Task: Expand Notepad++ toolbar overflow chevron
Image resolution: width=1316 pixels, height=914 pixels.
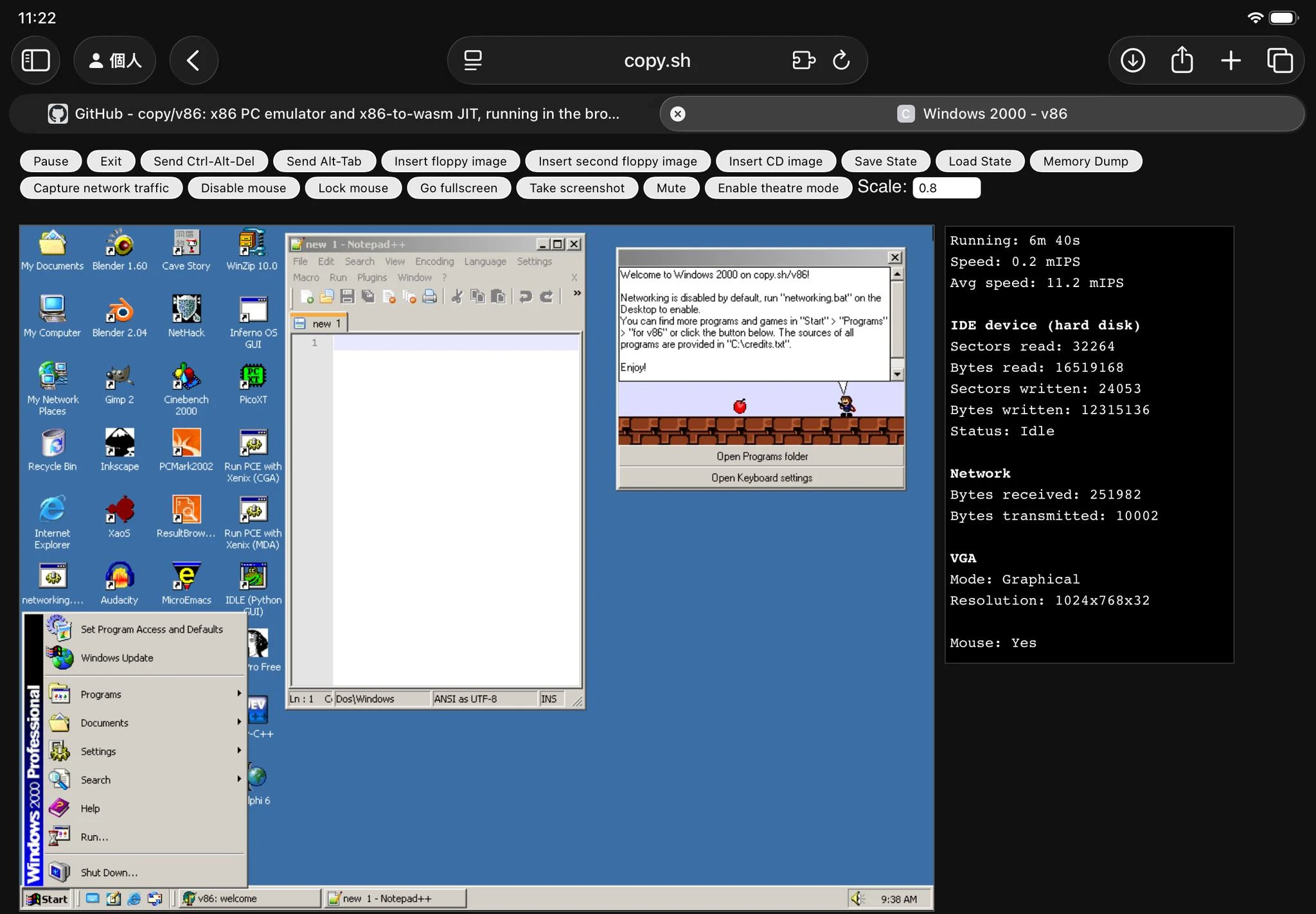Action: point(577,294)
